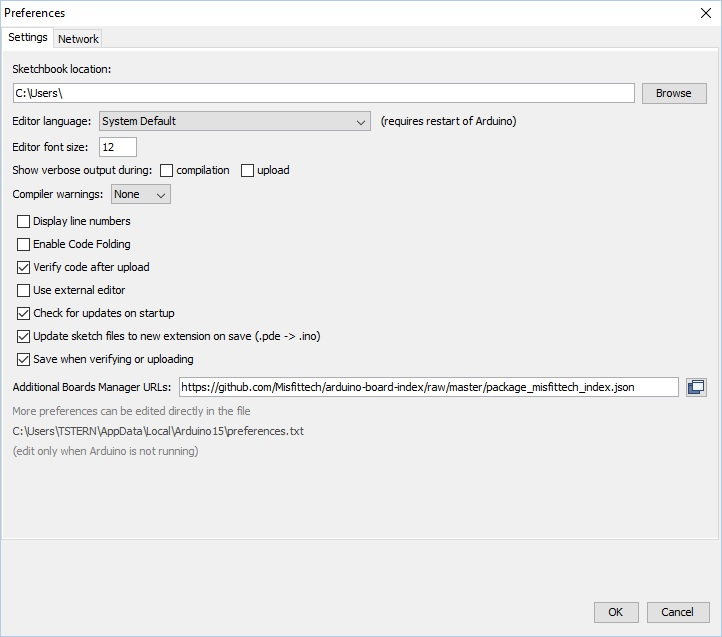Open the Compiler warnings dropdown

point(141,194)
